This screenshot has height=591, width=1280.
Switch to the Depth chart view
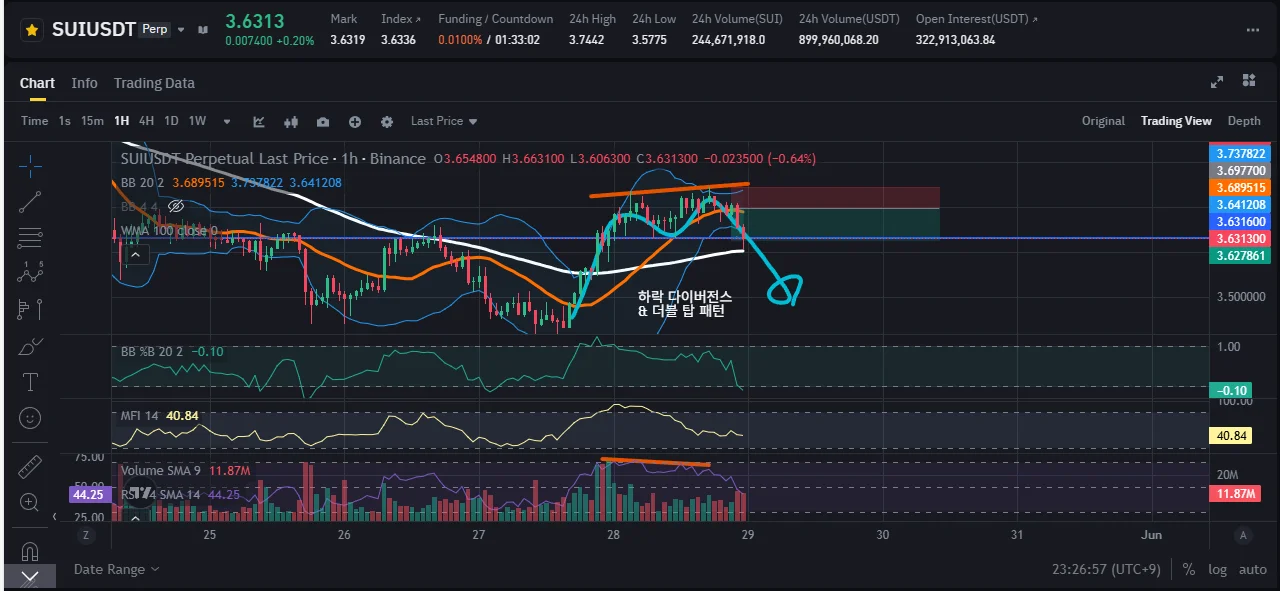pyautogui.click(x=1244, y=121)
